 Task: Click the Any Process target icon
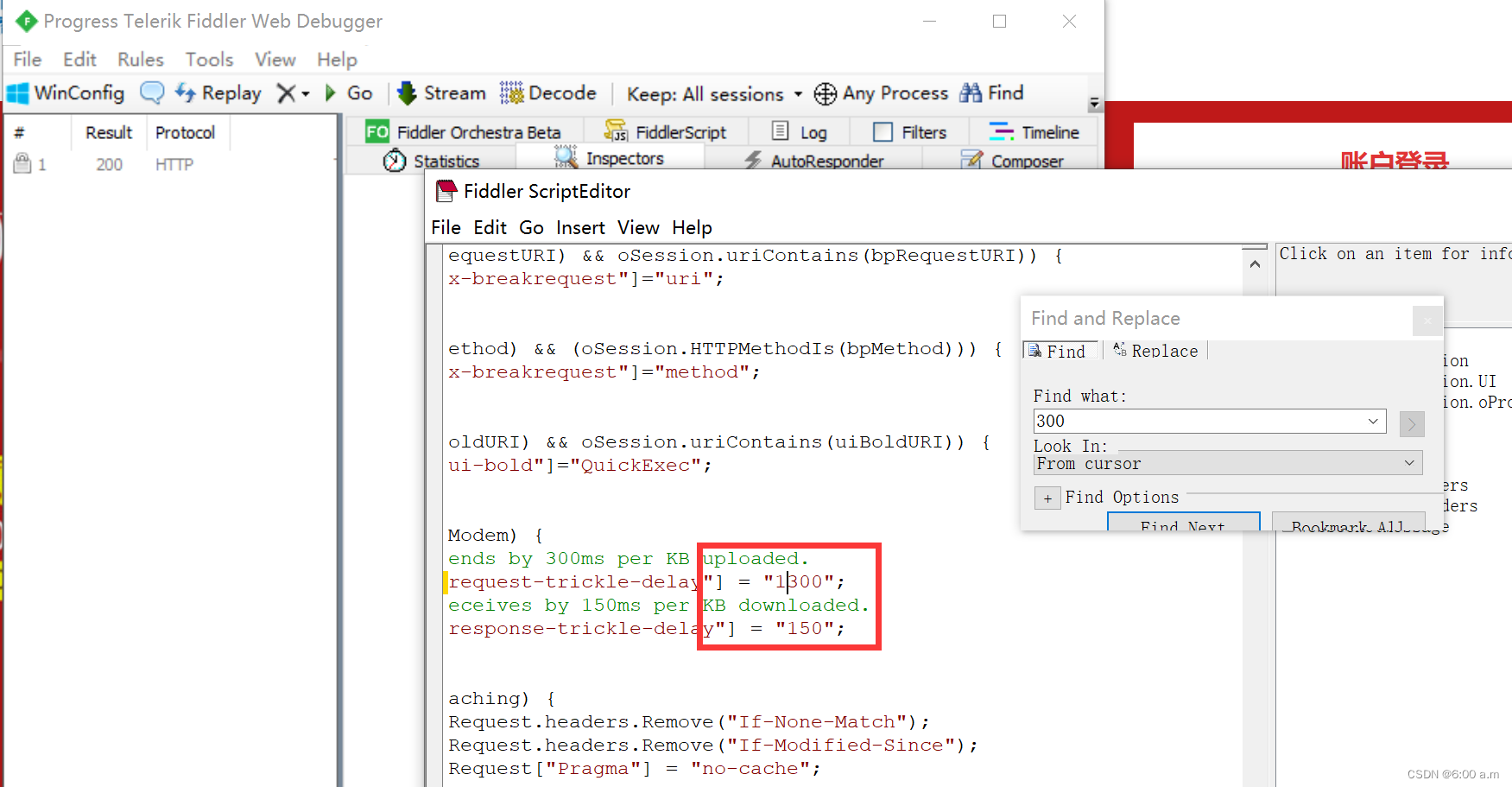click(826, 93)
